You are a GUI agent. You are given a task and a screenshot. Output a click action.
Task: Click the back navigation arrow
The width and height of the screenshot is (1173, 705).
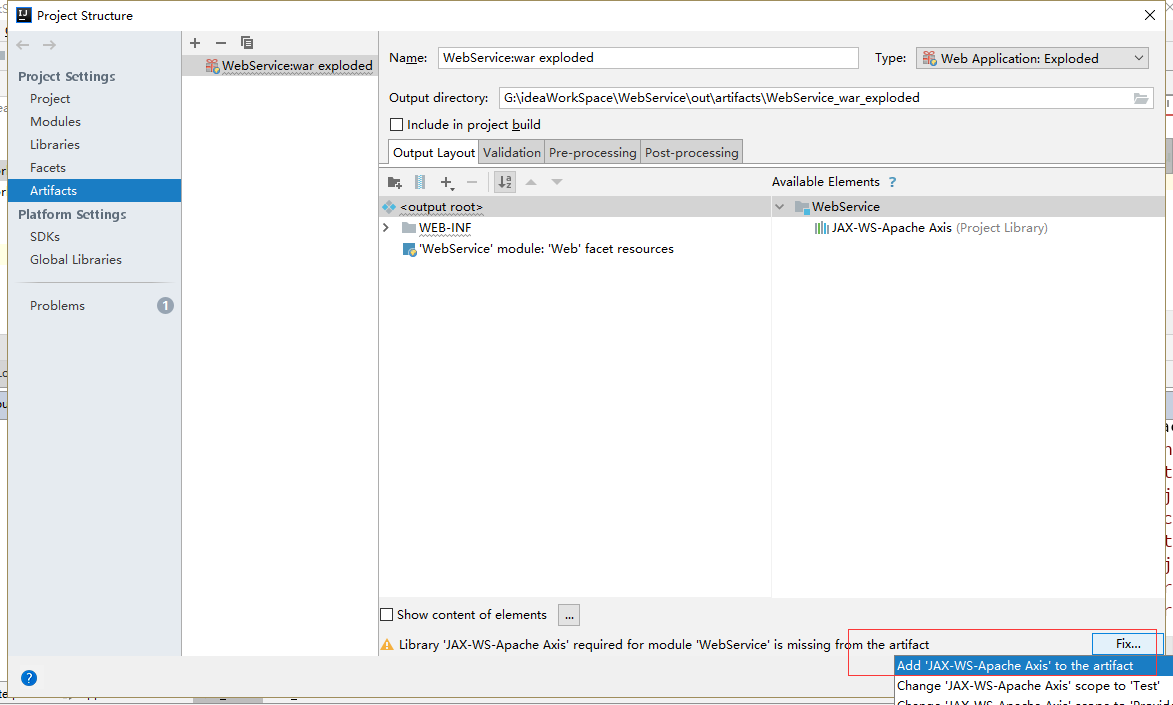23,45
